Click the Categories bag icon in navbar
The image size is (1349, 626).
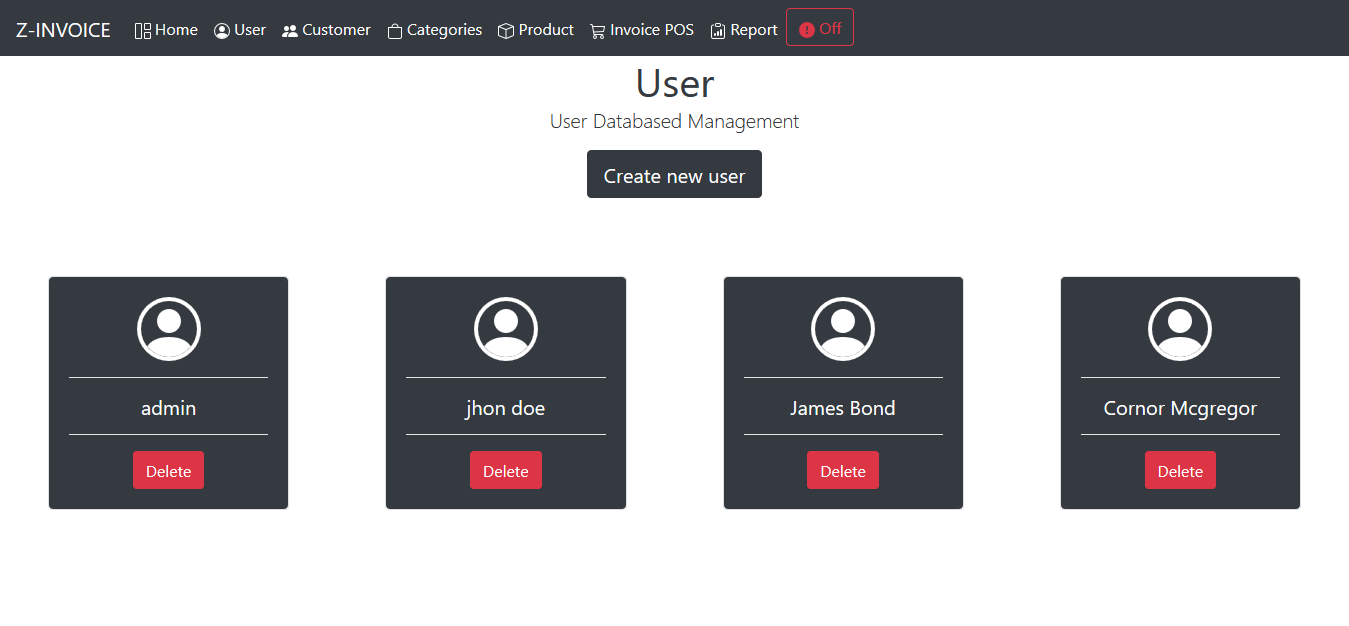(x=395, y=31)
